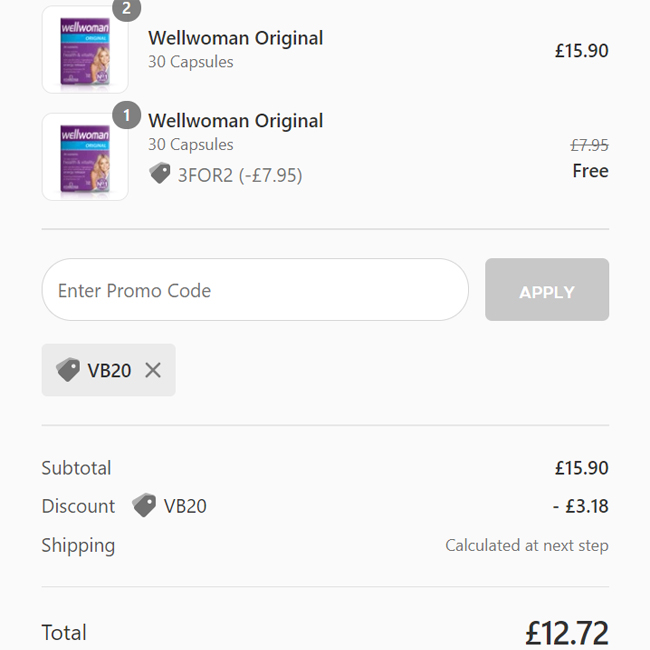Click the VB20 code in the Discount row
Screen dimensions: 650x650
point(185,506)
